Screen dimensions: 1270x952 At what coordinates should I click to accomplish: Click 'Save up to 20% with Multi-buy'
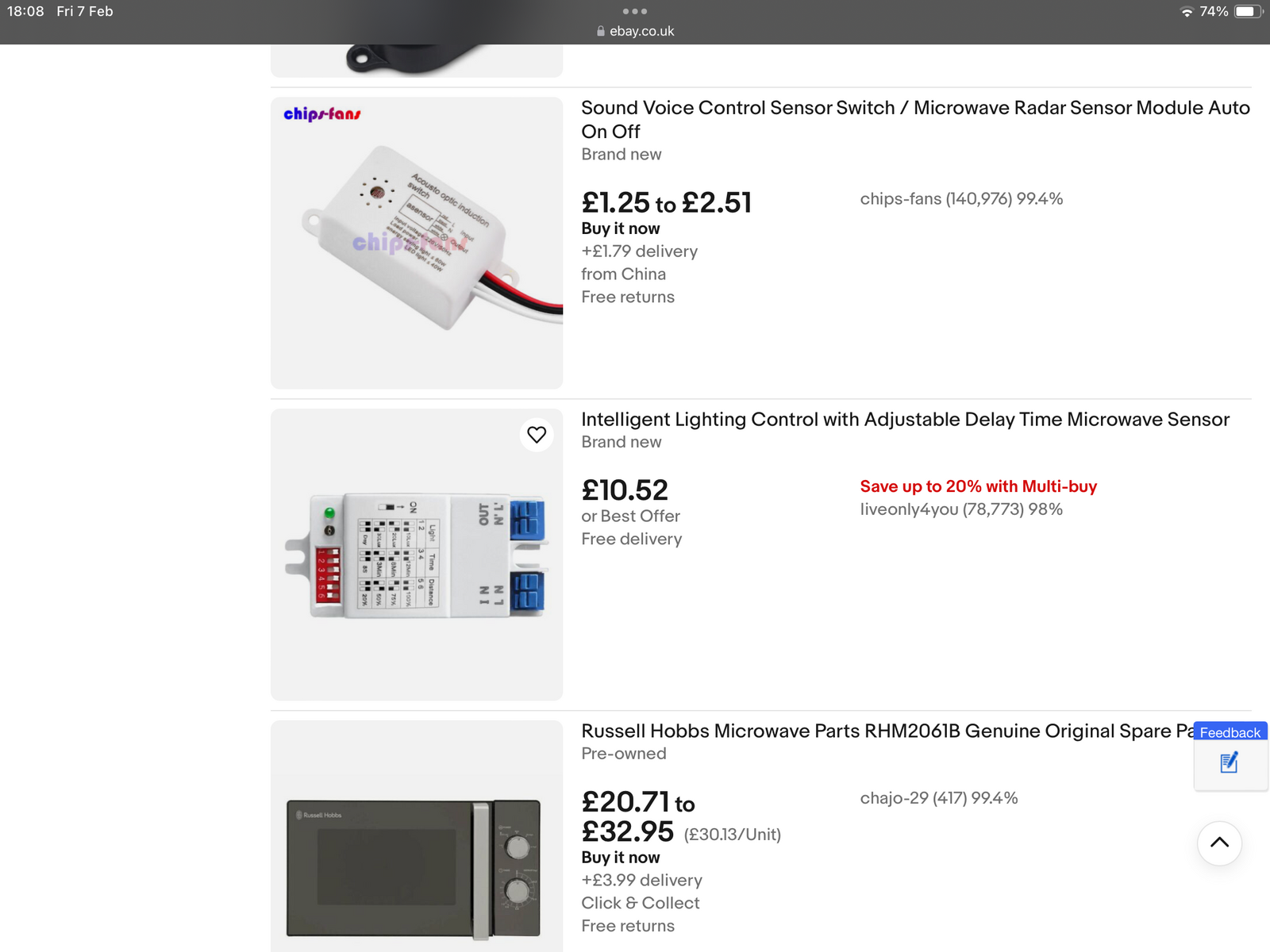(x=978, y=486)
